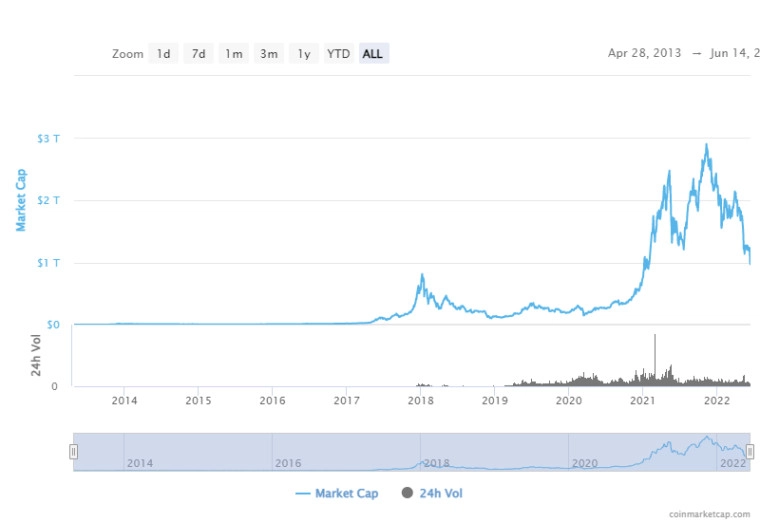Screen dimensions: 760x522
Task: Open the coinmarketcap.com credit link
Action: (x=709, y=514)
